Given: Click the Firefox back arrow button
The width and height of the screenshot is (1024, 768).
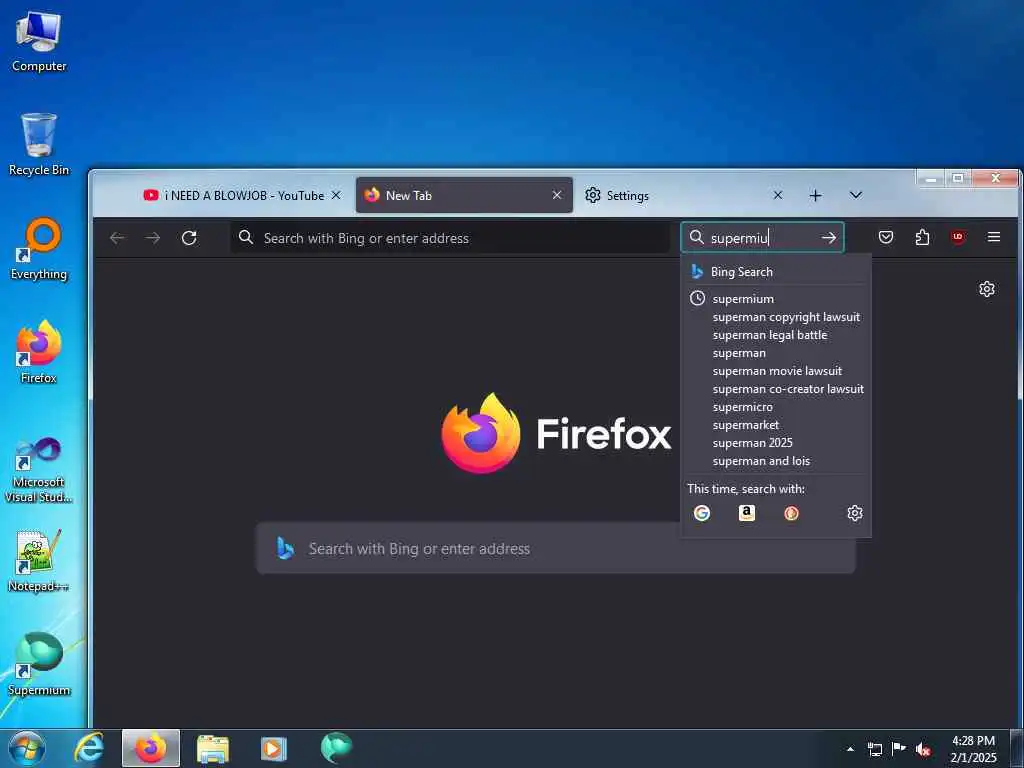Looking at the screenshot, I should 118,238.
